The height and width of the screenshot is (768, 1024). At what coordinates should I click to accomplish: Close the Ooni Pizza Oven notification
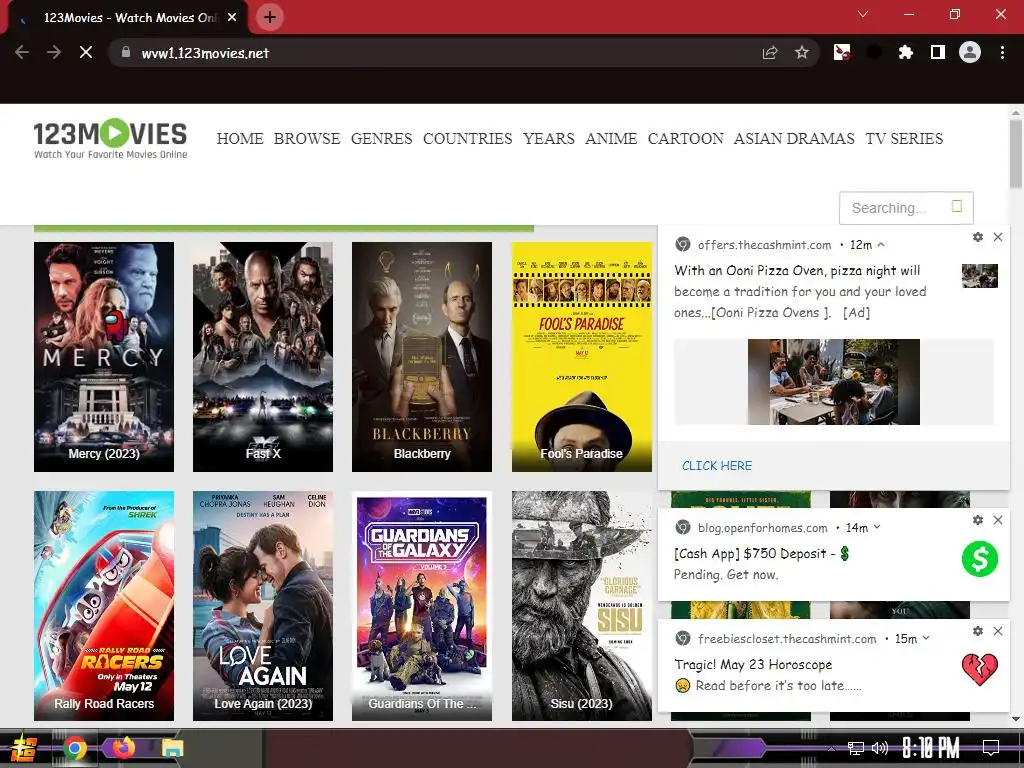[998, 237]
